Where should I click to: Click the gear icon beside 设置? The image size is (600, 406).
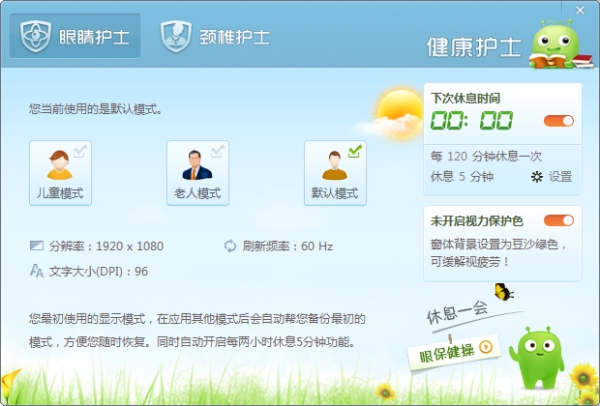pos(537,177)
